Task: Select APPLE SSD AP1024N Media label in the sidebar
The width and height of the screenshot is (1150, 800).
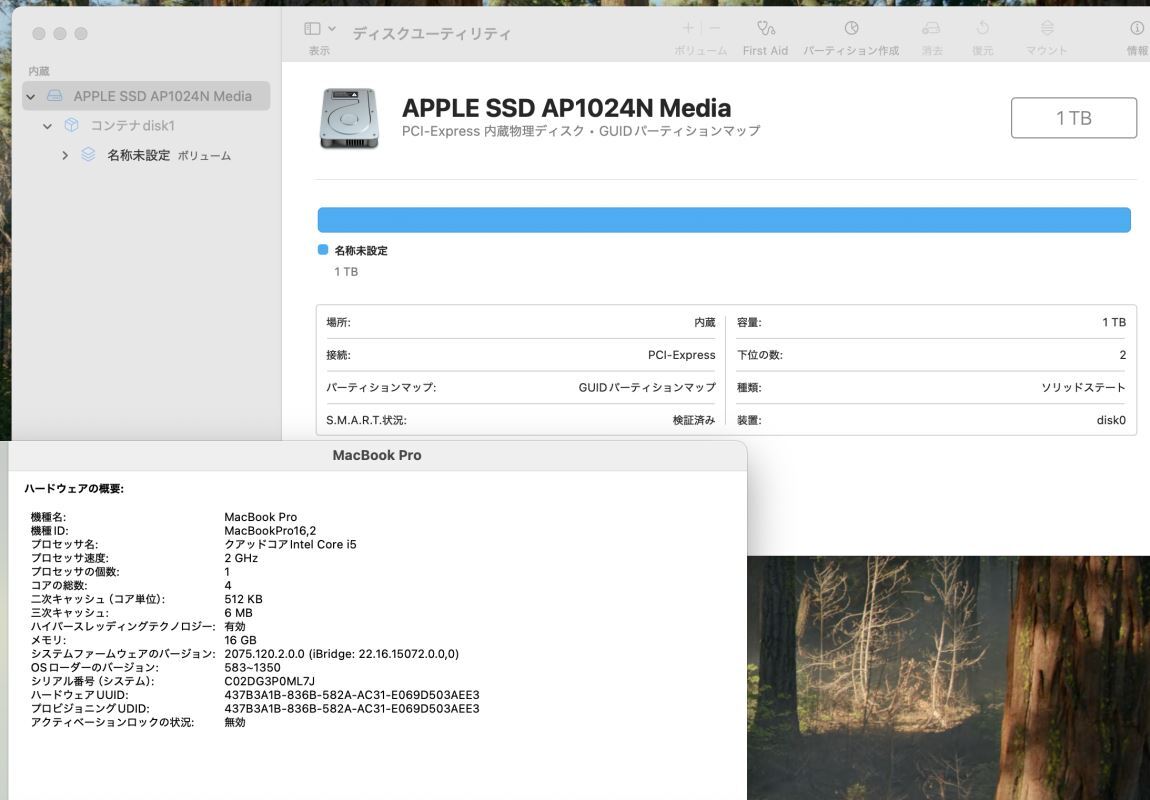Action: click(162, 96)
